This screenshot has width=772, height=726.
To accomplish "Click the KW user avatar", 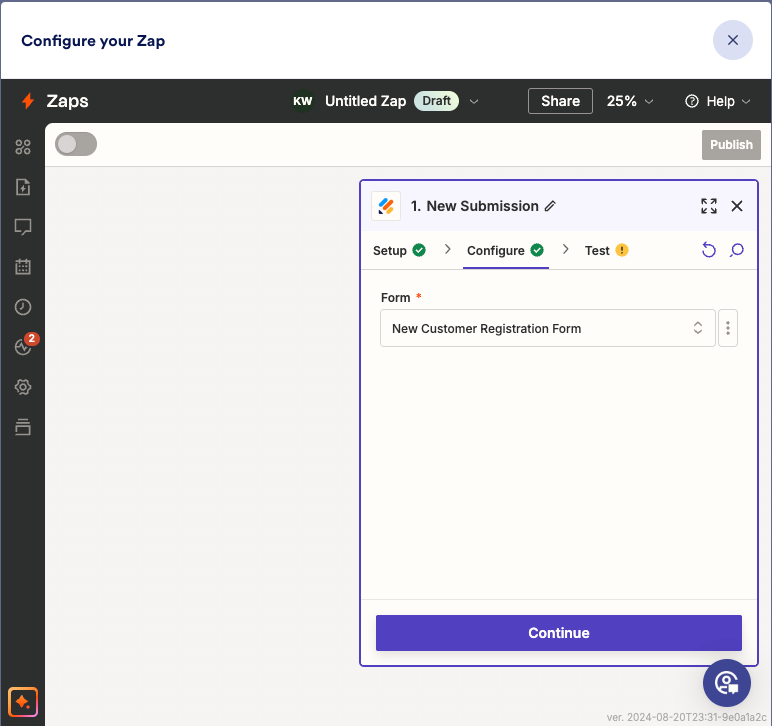I will [302, 101].
